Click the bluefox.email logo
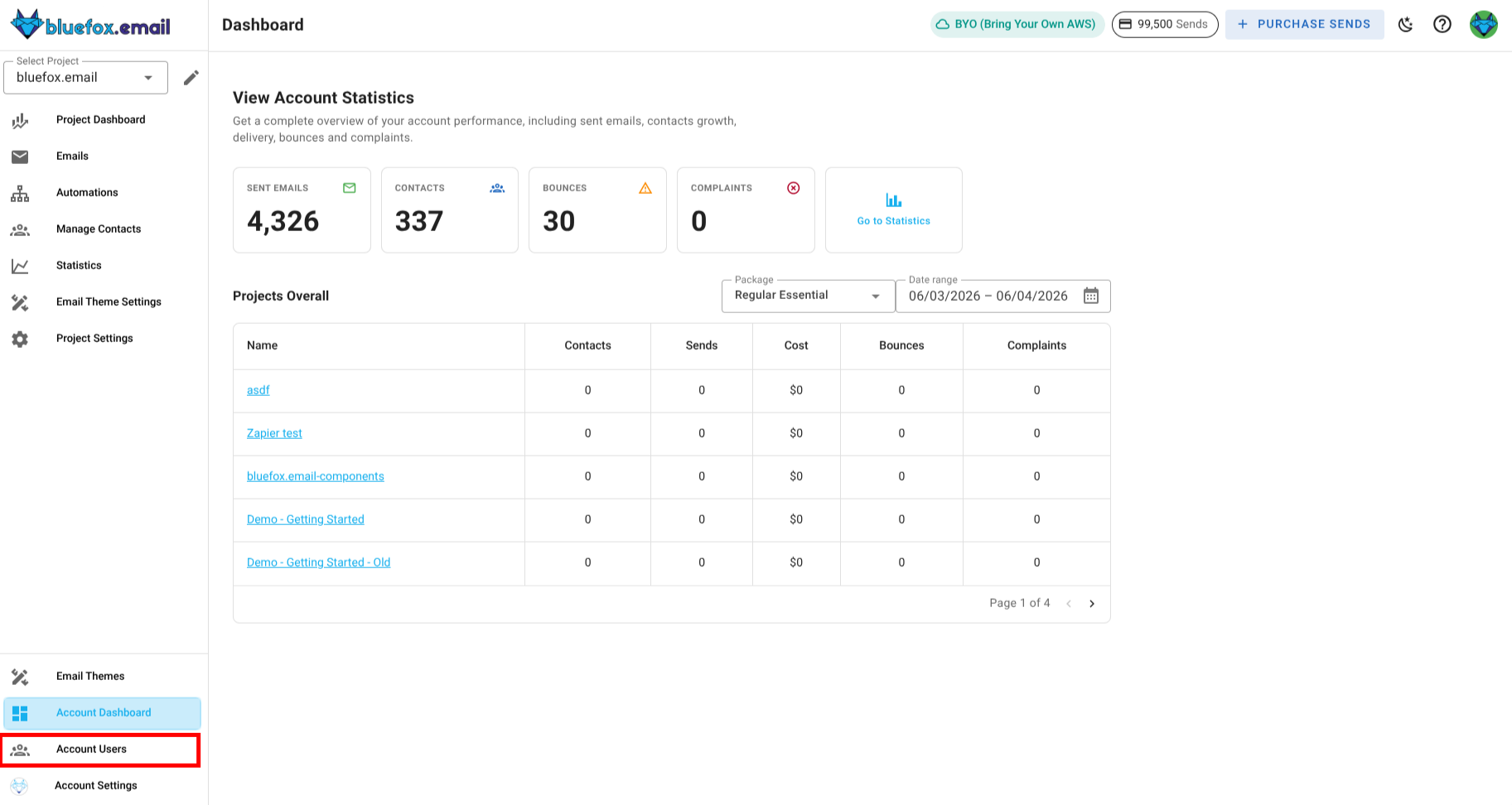Image resolution: width=1512 pixels, height=805 pixels. click(91, 26)
